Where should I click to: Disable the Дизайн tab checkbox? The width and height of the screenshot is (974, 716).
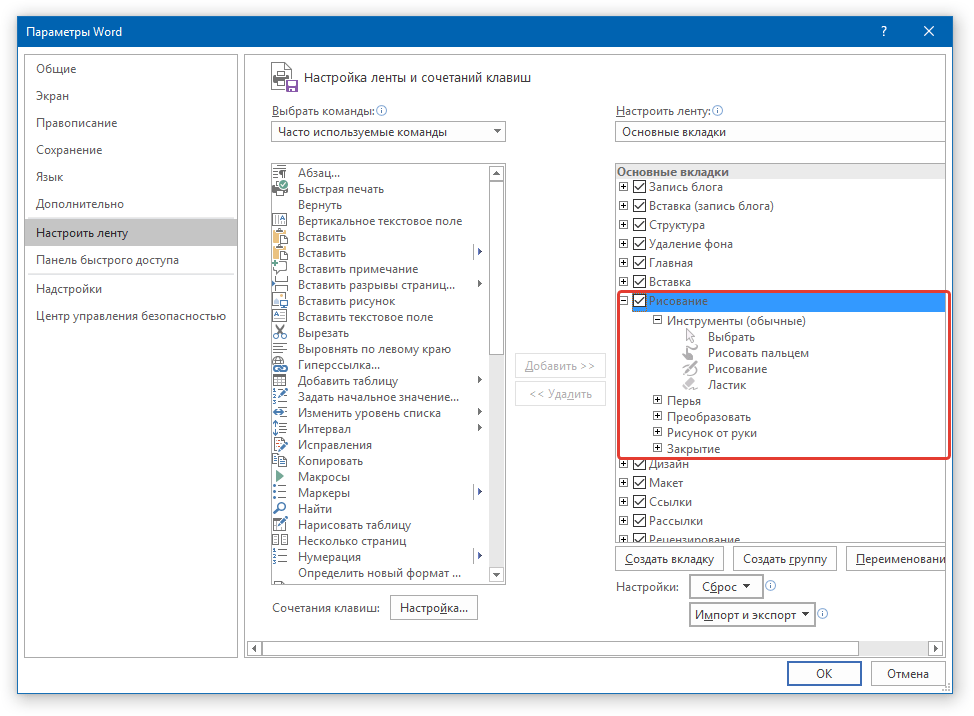pos(640,465)
